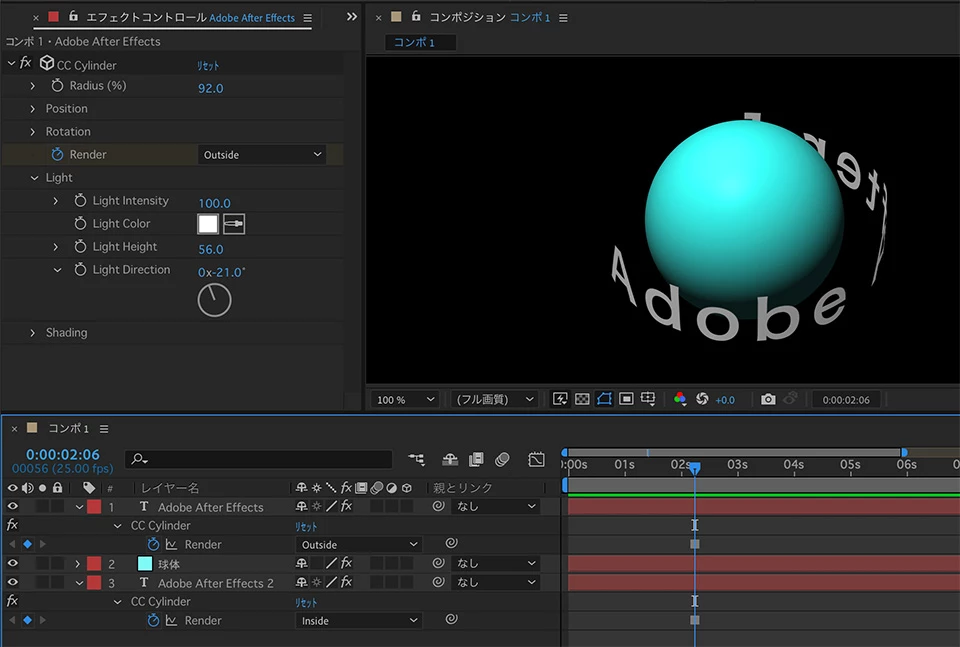Toggle the Render property stopwatch in Effect Controls

[57, 154]
